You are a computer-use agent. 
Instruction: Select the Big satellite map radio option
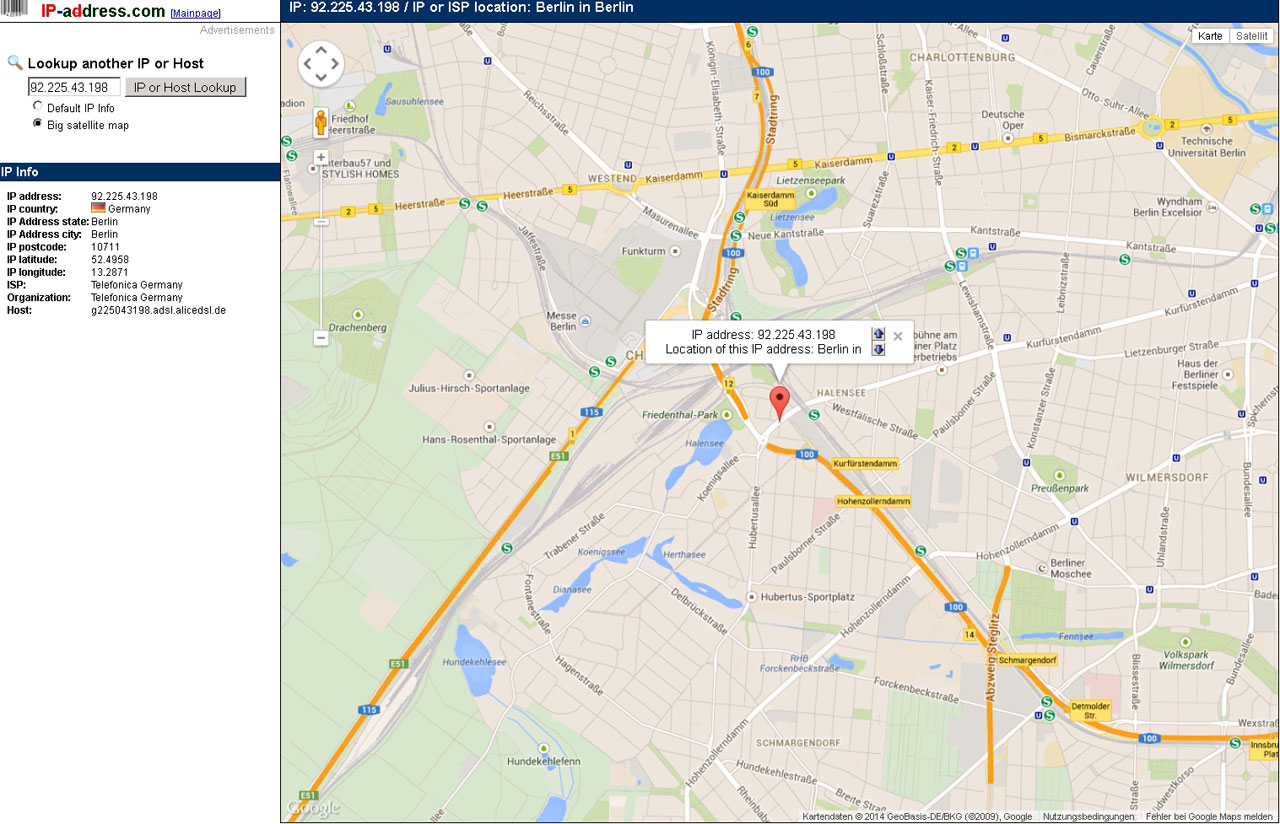click(x=38, y=123)
